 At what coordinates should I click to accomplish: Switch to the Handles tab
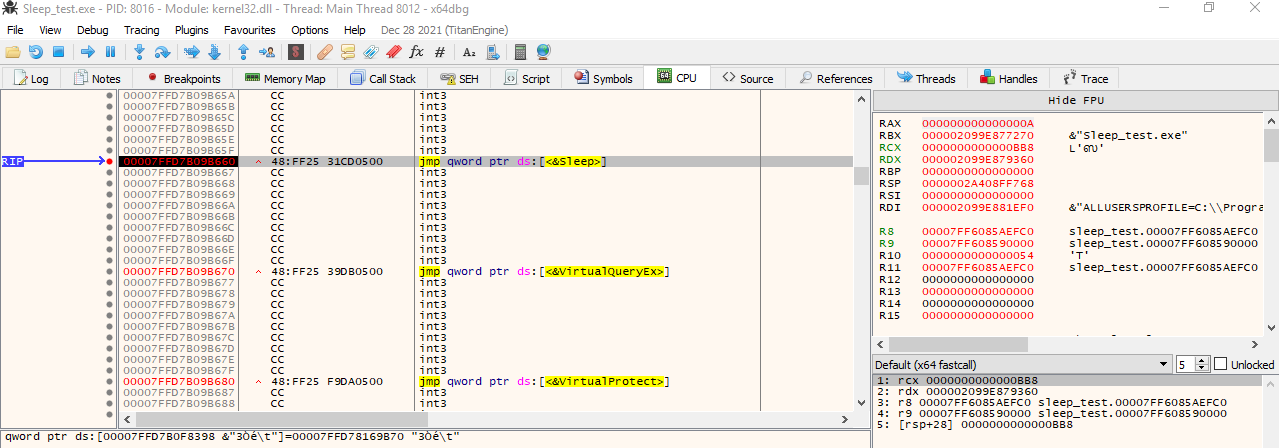point(1010,78)
